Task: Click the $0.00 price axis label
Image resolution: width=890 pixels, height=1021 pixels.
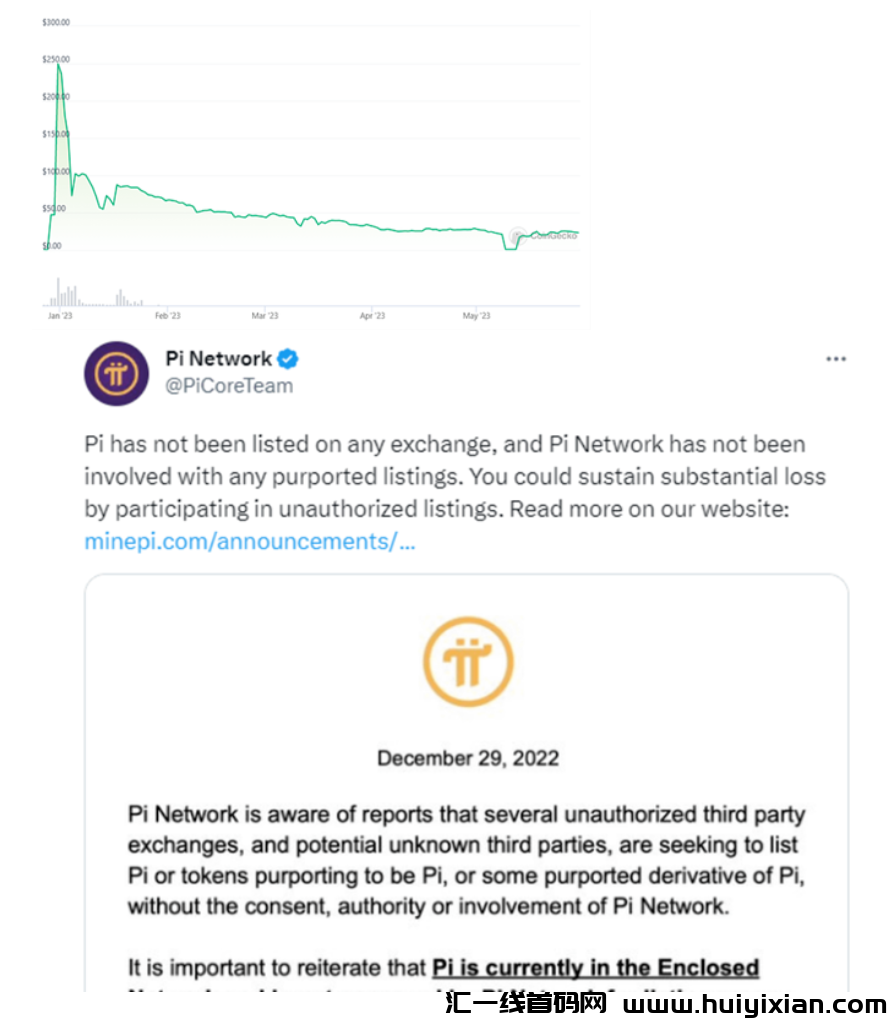Action: tap(53, 246)
